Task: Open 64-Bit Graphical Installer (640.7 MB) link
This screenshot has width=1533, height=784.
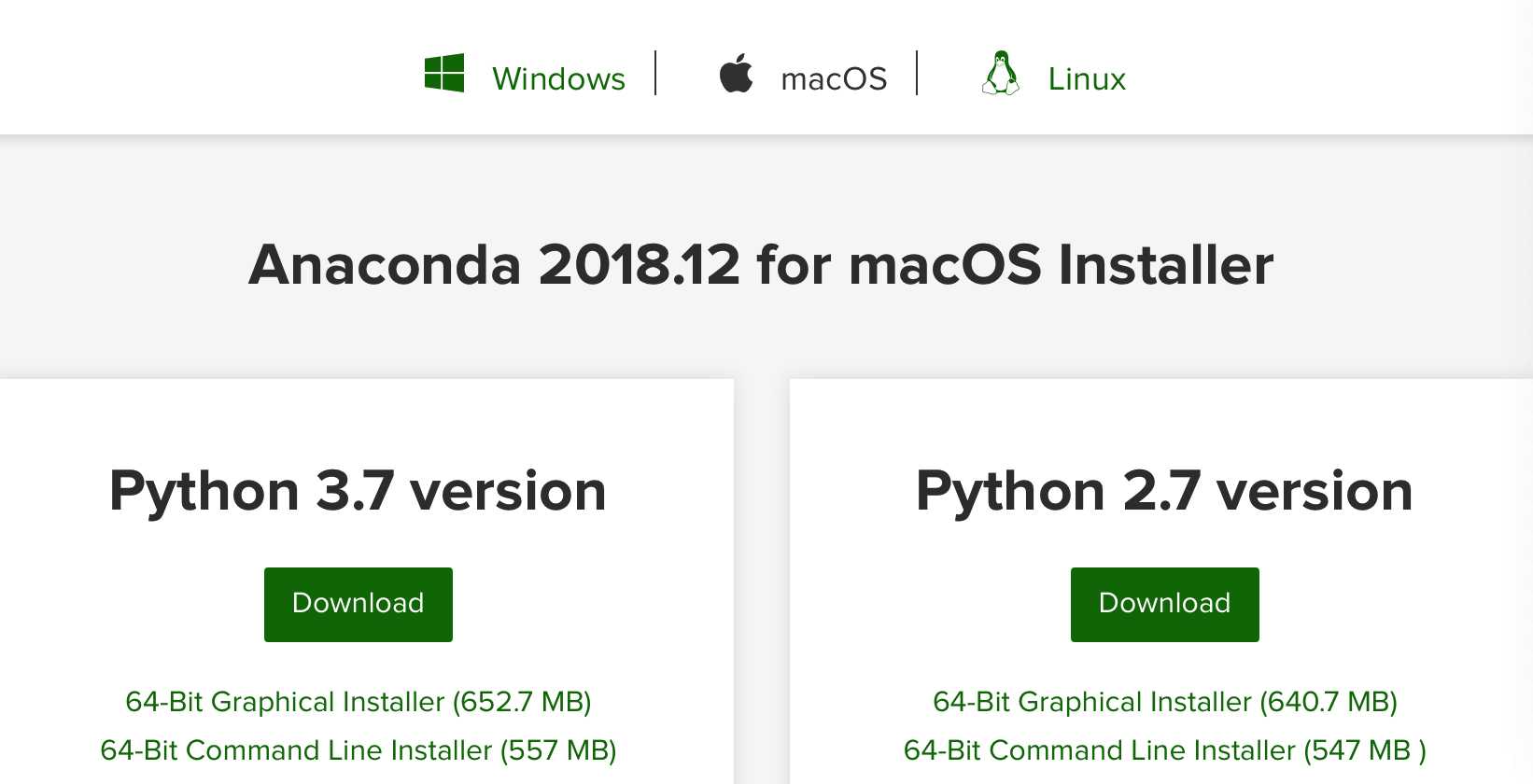Action: point(1164,702)
